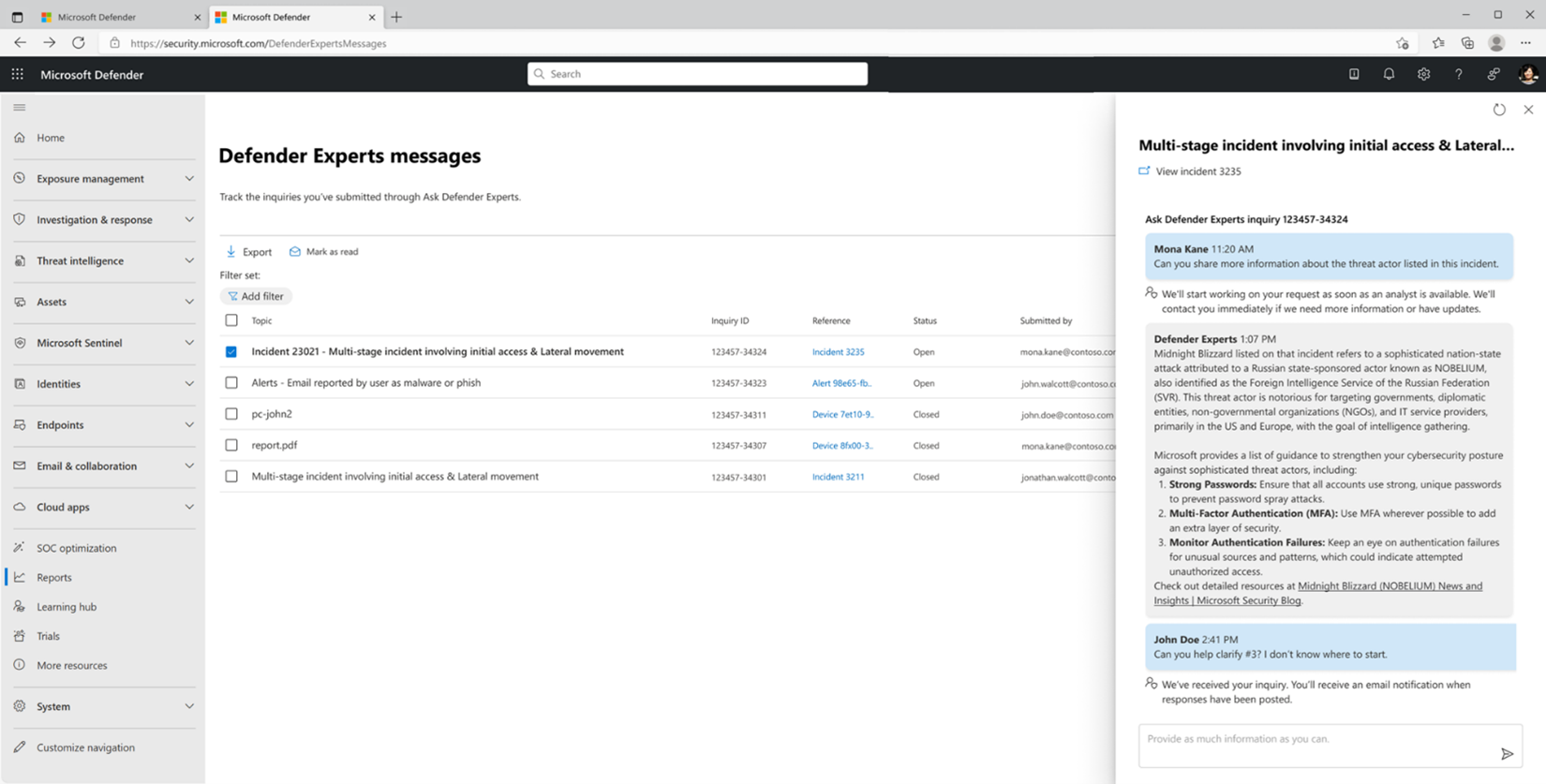
Task: Expand the Threat intelligence section
Action: click(189, 260)
